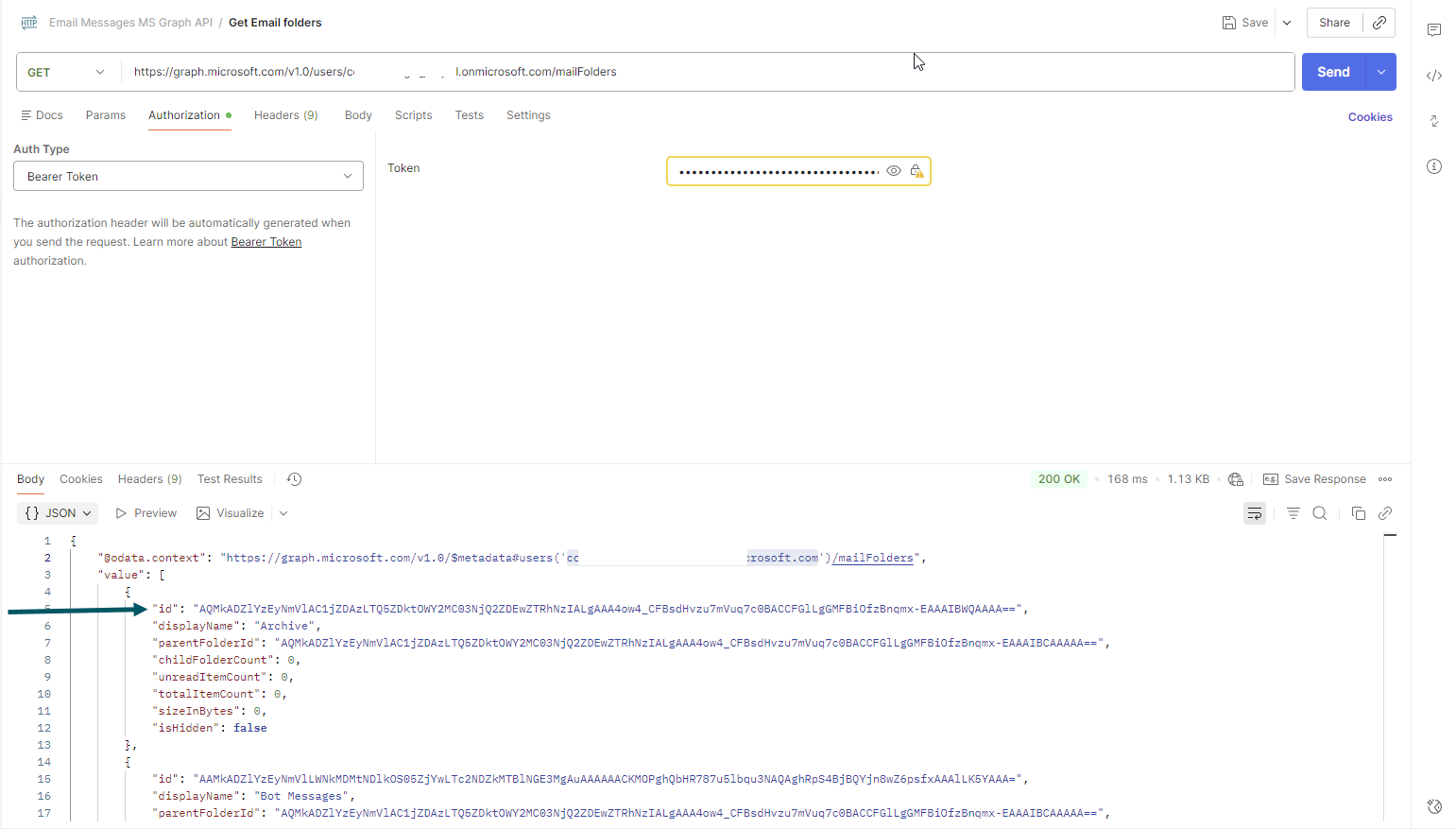Copy the response body with copy icon
Screen dimensions: 1456x829
pyautogui.click(x=1358, y=513)
